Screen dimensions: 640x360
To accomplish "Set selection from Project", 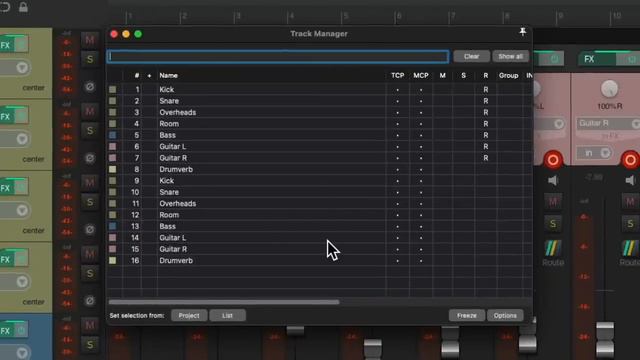I will tap(189, 316).
